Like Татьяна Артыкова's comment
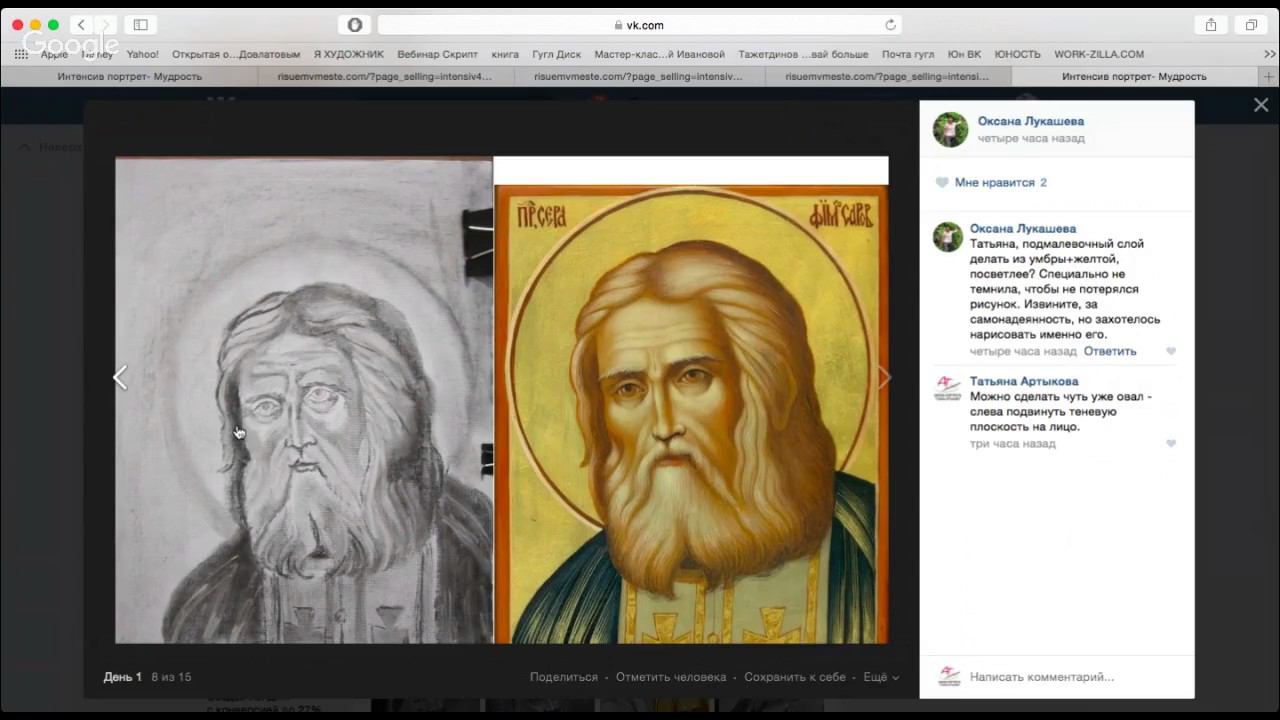Image resolution: width=1280 pixels, height=720 pixels. click(1171, 443)
